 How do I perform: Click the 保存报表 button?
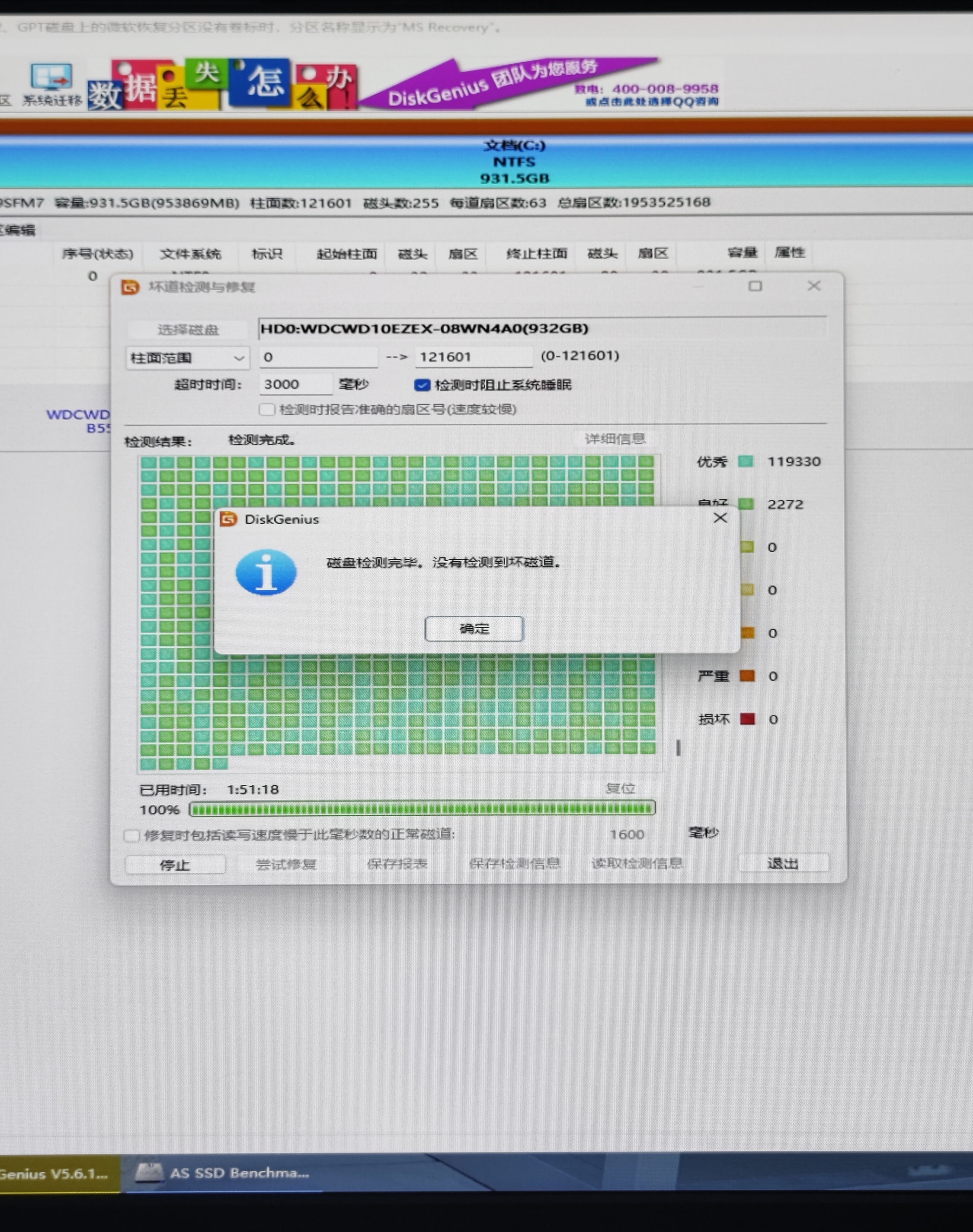pyautogui.click(x=397, y=864)
